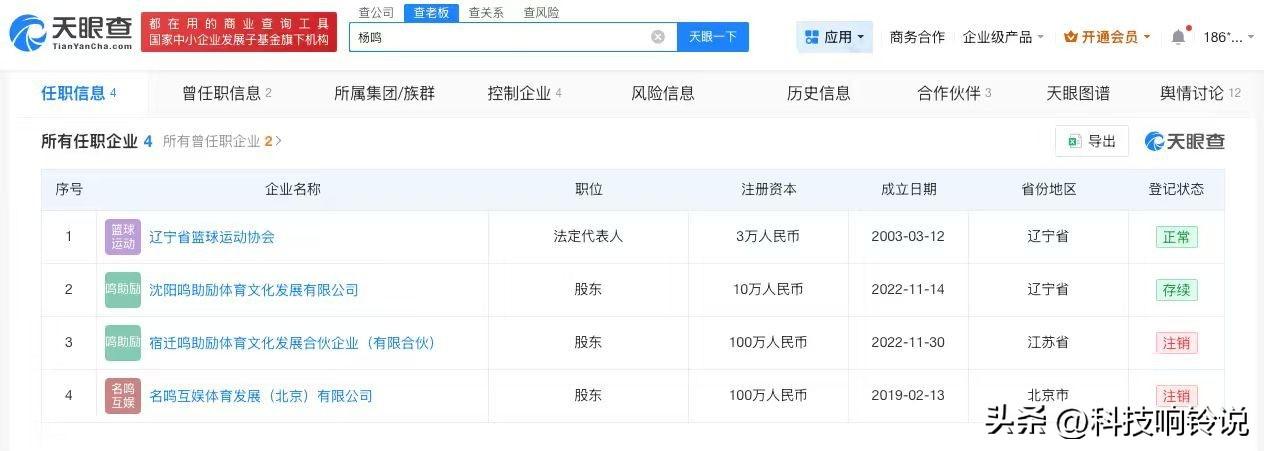Select the 任职信息 tab
The height and width of the screenshot is (451, 1264).
79,93
